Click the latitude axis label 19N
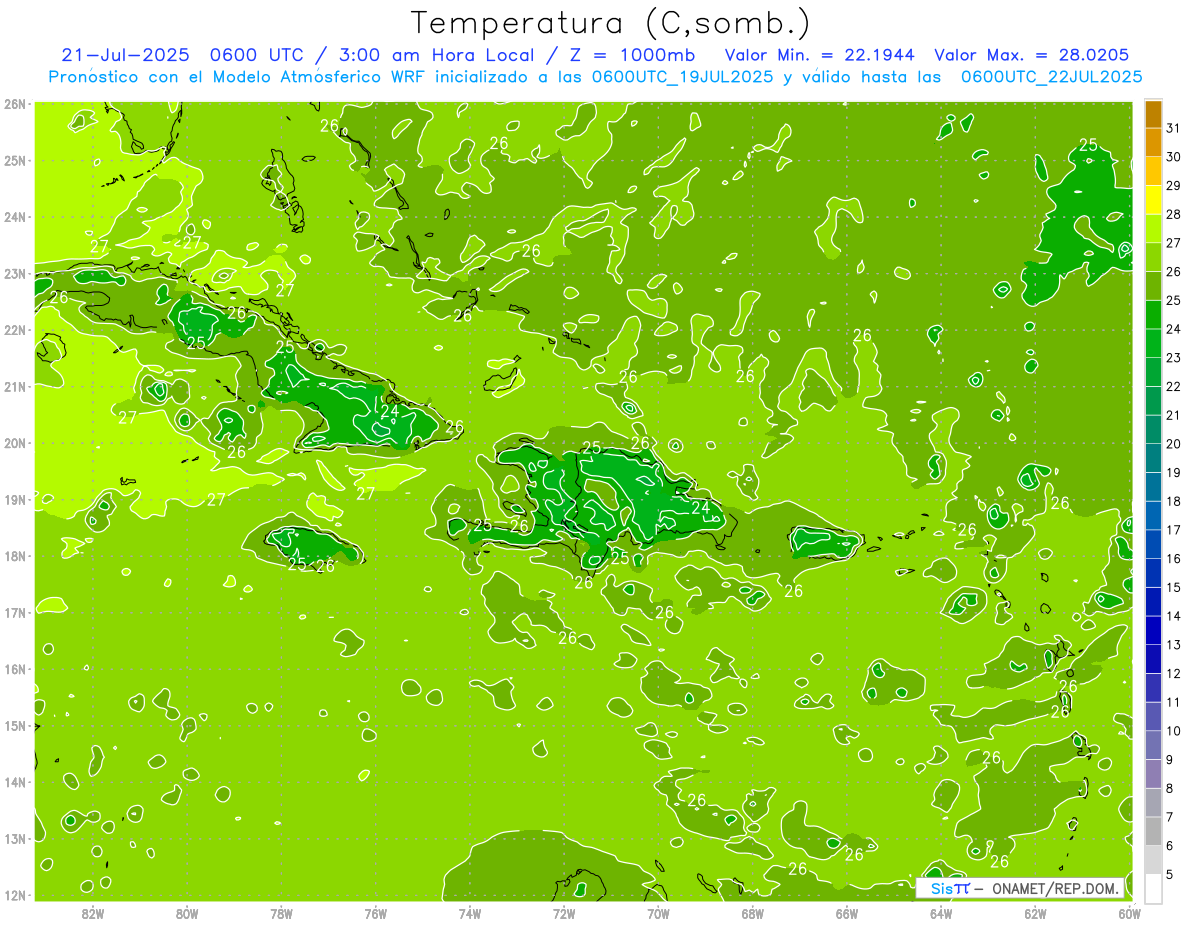Screen dimensions: 1200x927 coord(14,499)
